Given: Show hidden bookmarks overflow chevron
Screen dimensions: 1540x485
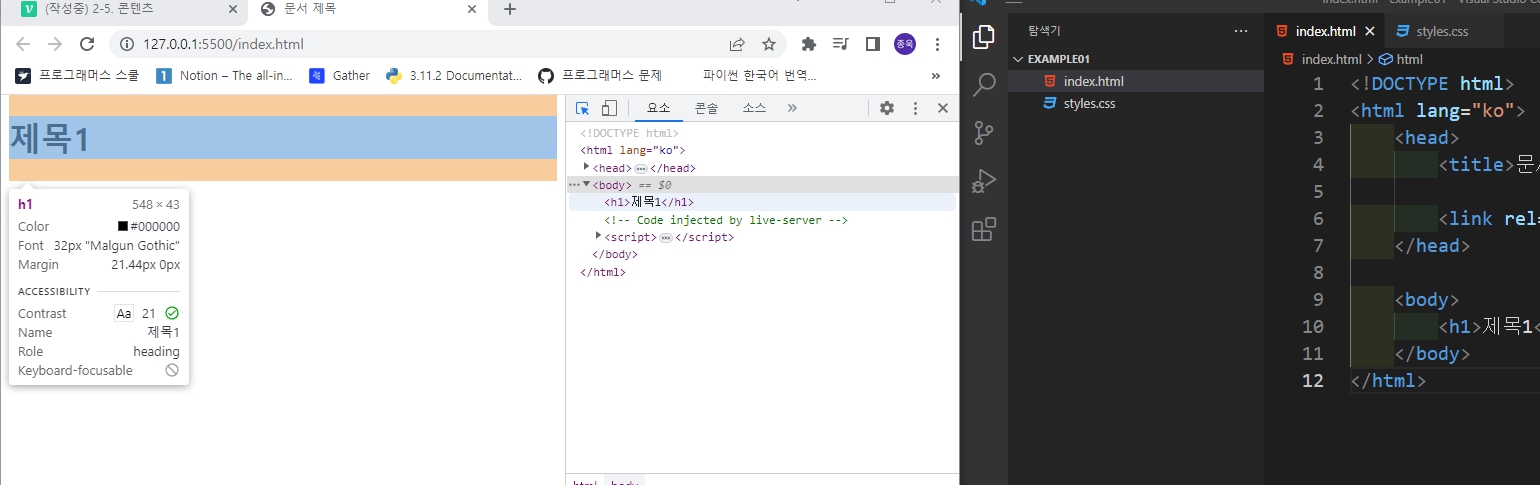Looking at the screenshot, I should pos(936,75).
